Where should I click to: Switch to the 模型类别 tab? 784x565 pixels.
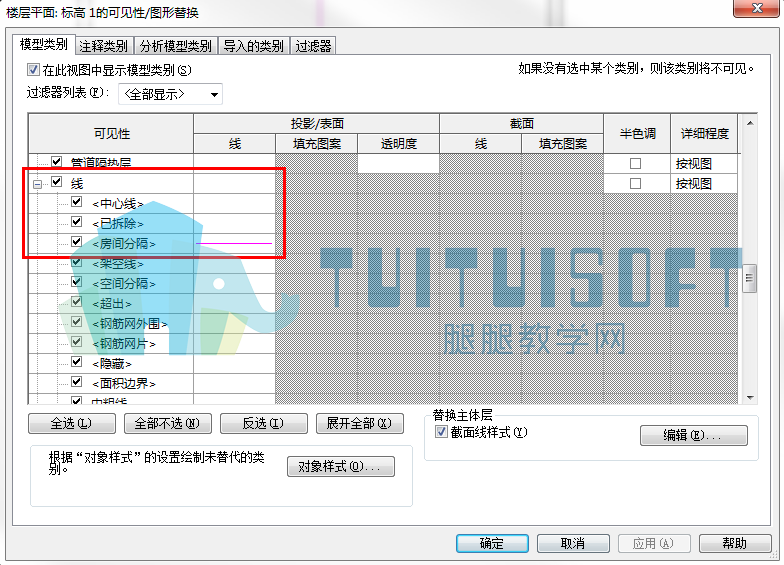point(44,44)
